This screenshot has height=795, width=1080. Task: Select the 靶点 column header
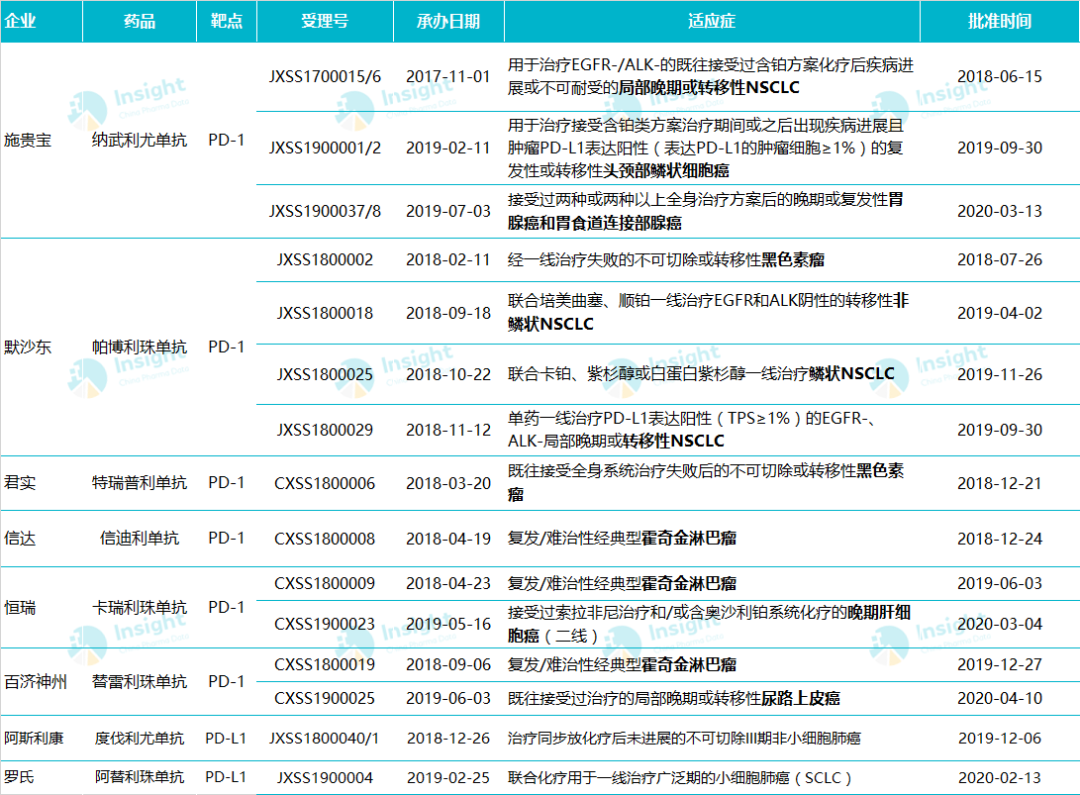point(227,21)
